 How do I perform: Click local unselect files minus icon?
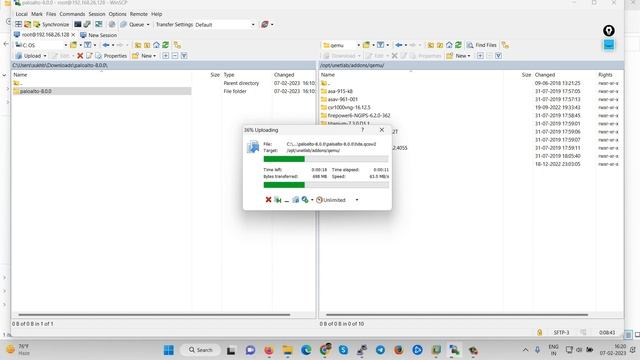pos(175,56)
